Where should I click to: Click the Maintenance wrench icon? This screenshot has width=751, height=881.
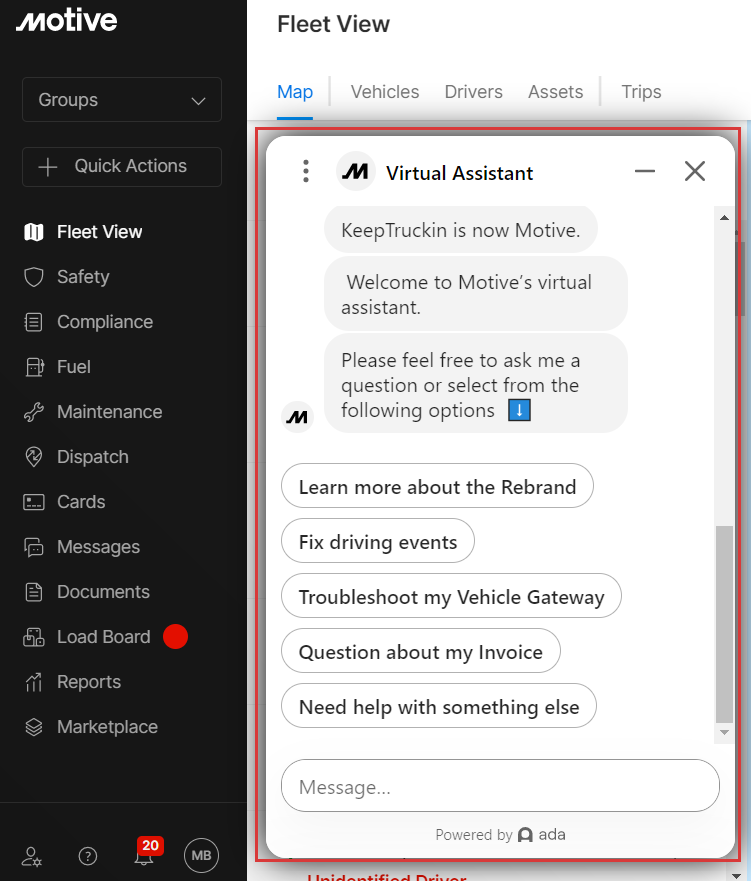34,412
